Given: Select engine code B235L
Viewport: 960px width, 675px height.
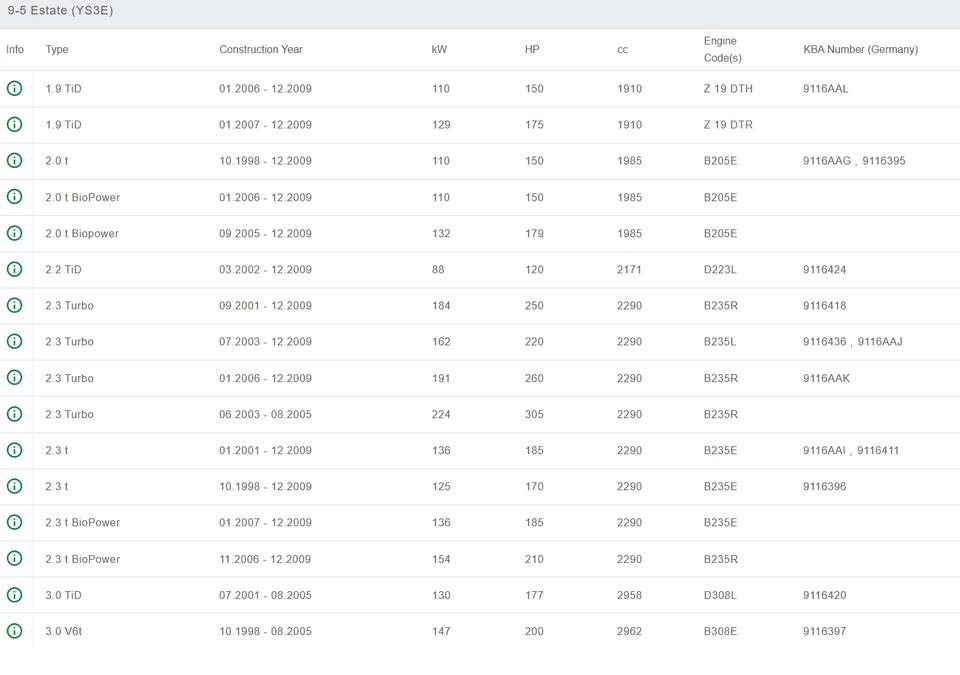Looking at the screenshot, I should (719, 342).
